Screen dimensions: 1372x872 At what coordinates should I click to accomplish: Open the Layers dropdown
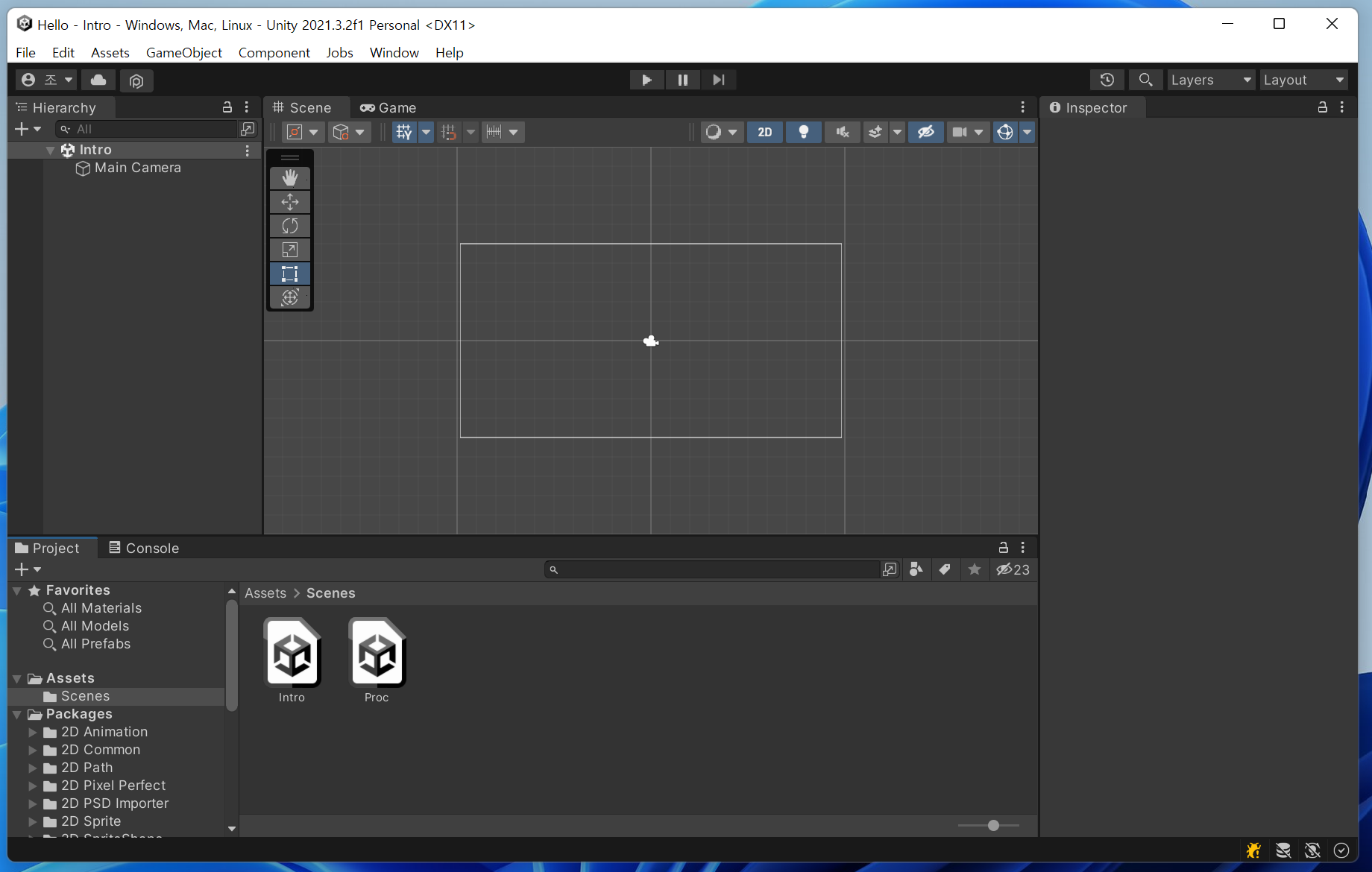(1212, 80)
